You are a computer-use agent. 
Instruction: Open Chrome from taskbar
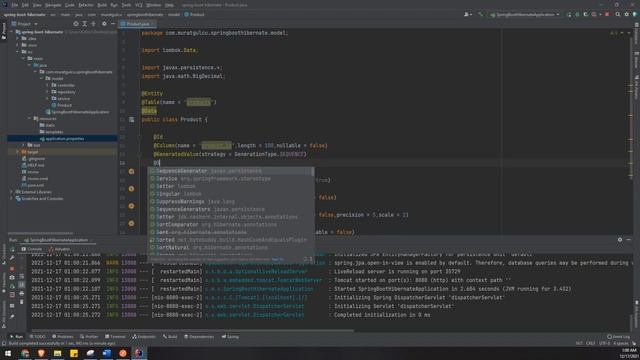[25, 353]
